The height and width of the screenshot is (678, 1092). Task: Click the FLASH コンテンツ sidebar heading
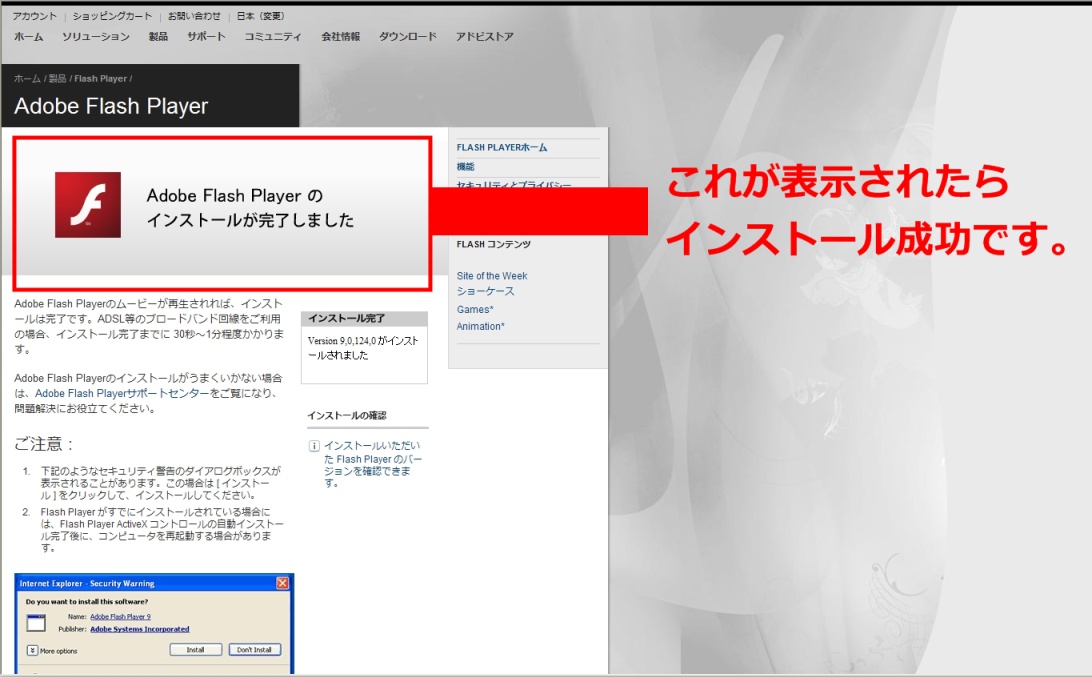494,244
